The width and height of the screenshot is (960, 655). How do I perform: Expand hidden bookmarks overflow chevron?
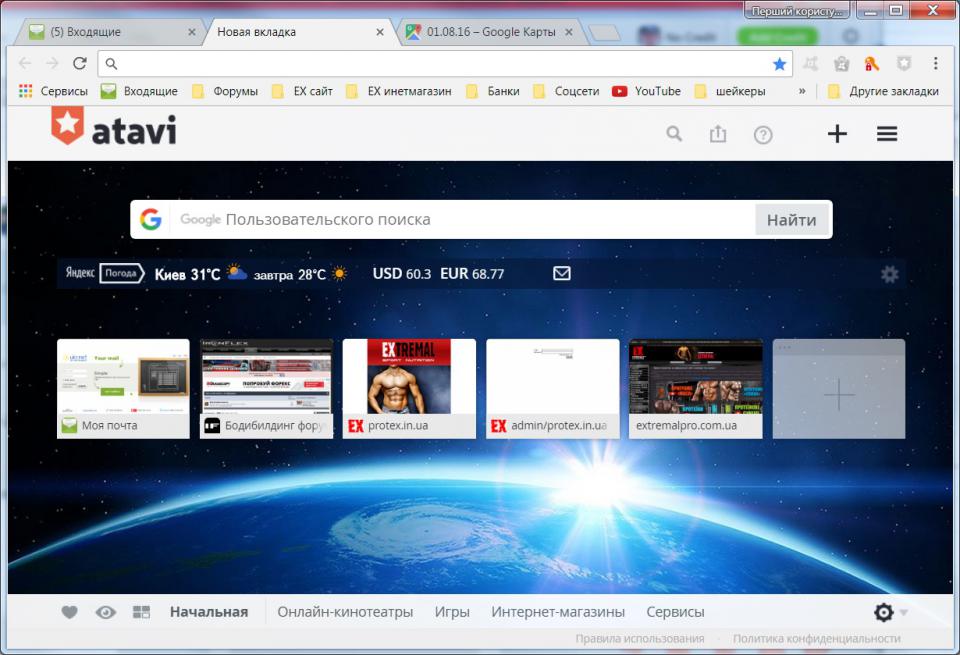click(801, 91)
